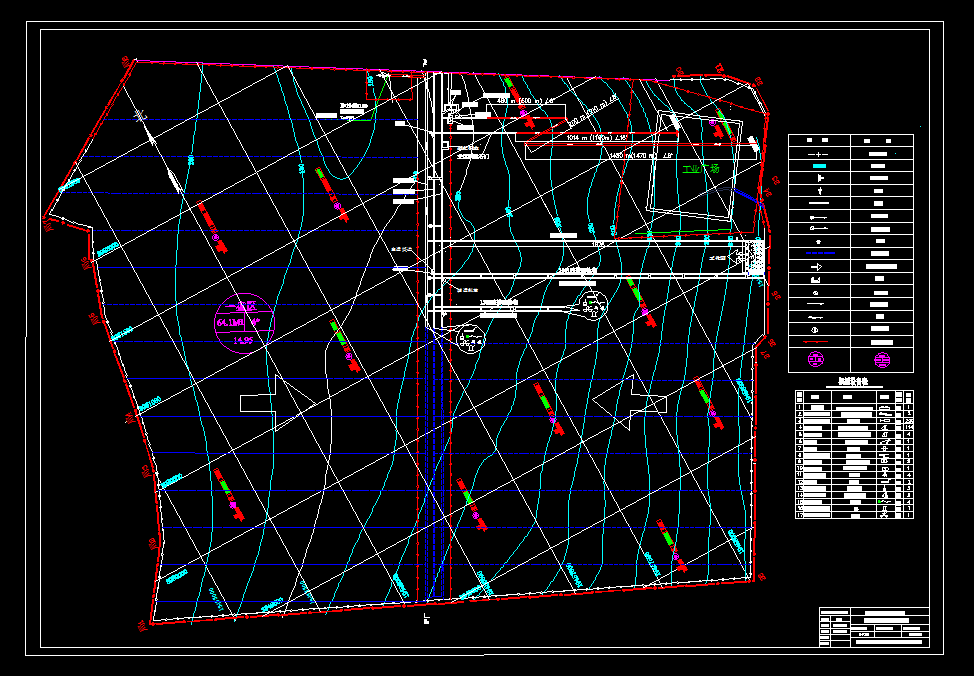
Task: Select the value 14.95 inside the magenta circle
Action: point(243,340)
